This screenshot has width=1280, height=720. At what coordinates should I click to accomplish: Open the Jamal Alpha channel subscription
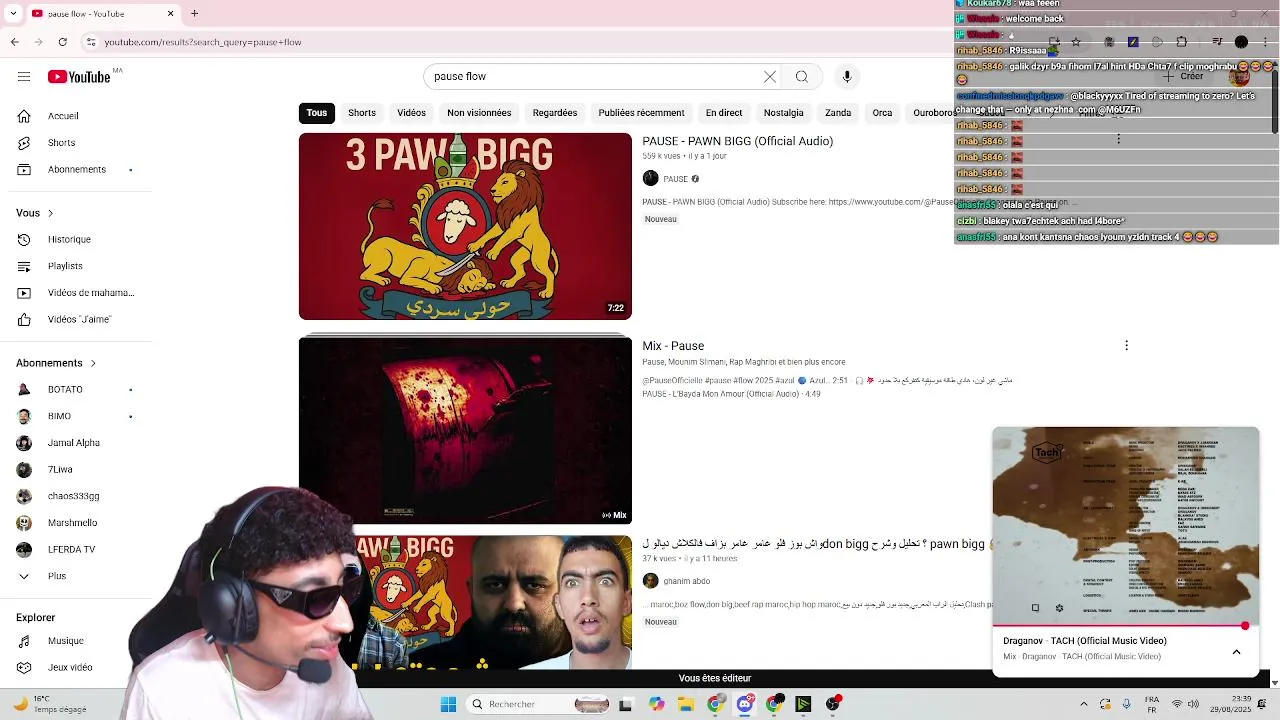coord(75,443)
